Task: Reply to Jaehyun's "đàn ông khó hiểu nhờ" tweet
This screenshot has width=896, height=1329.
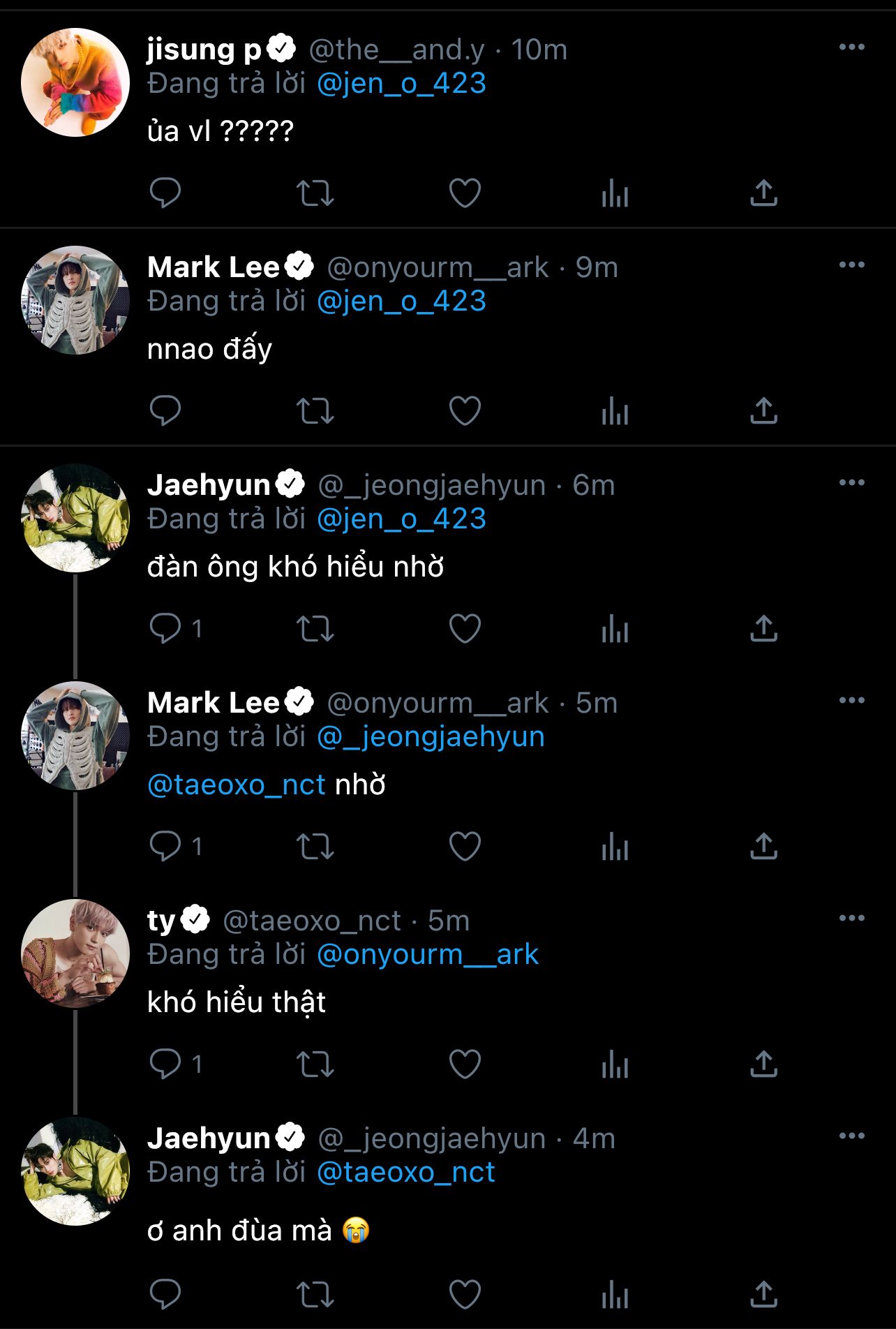Action: click(x=165, y=628)
